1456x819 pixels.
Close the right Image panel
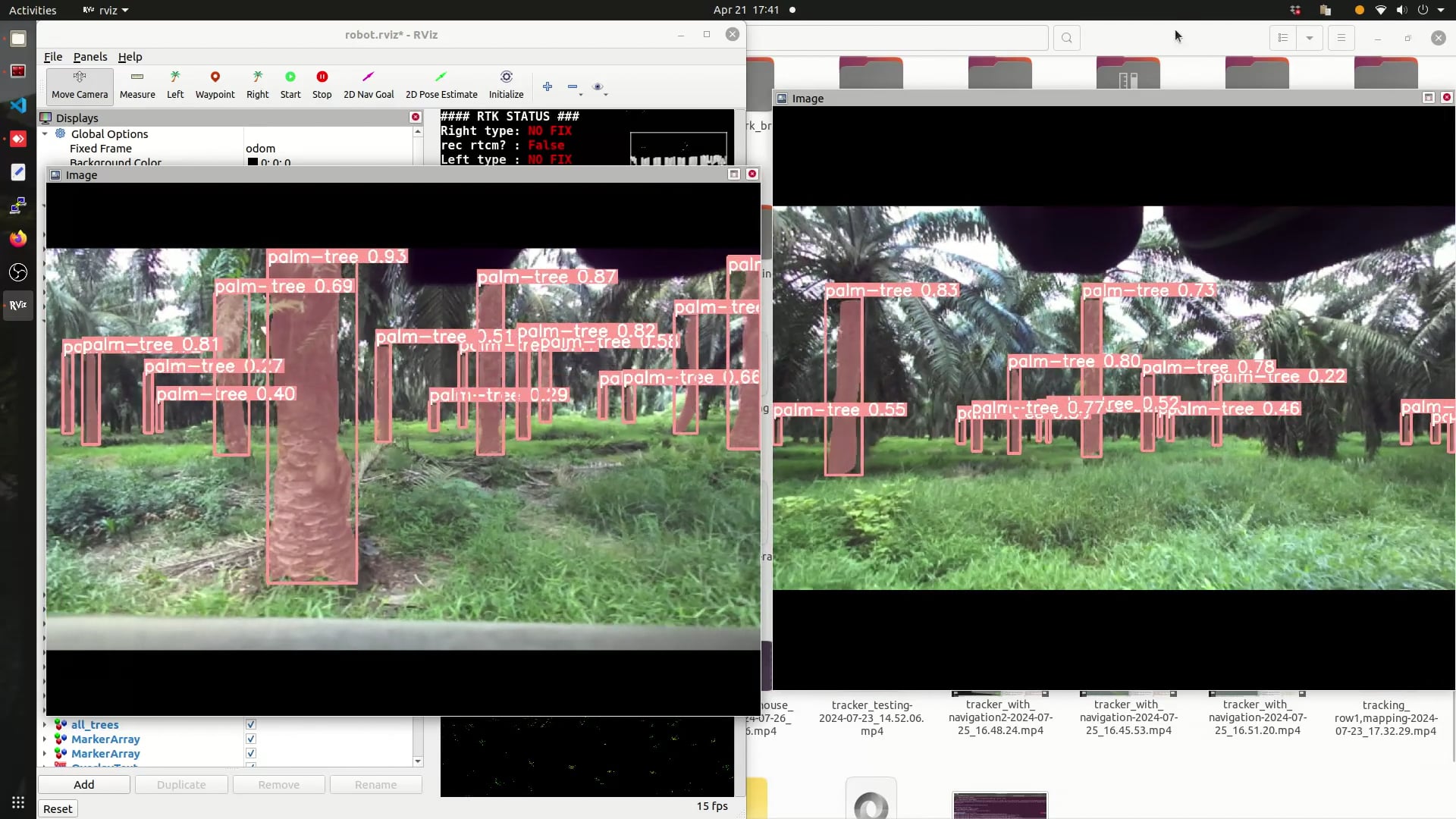pyautogui.click(x=1447, y=98)
